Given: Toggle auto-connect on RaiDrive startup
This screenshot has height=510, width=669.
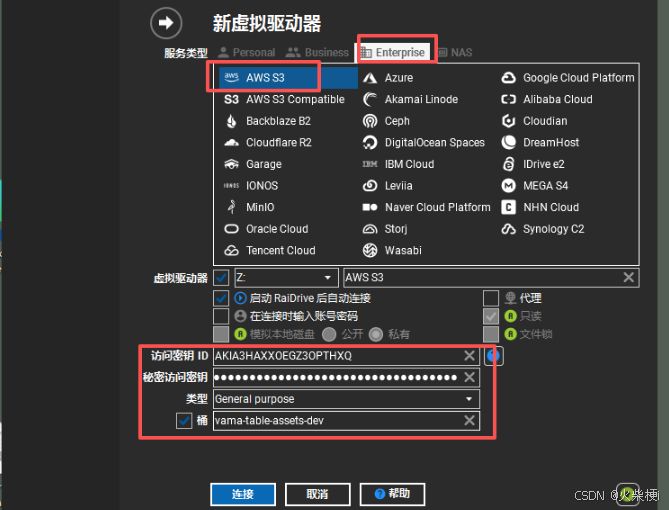Looking at the screenshot, I should click(221, 298).
